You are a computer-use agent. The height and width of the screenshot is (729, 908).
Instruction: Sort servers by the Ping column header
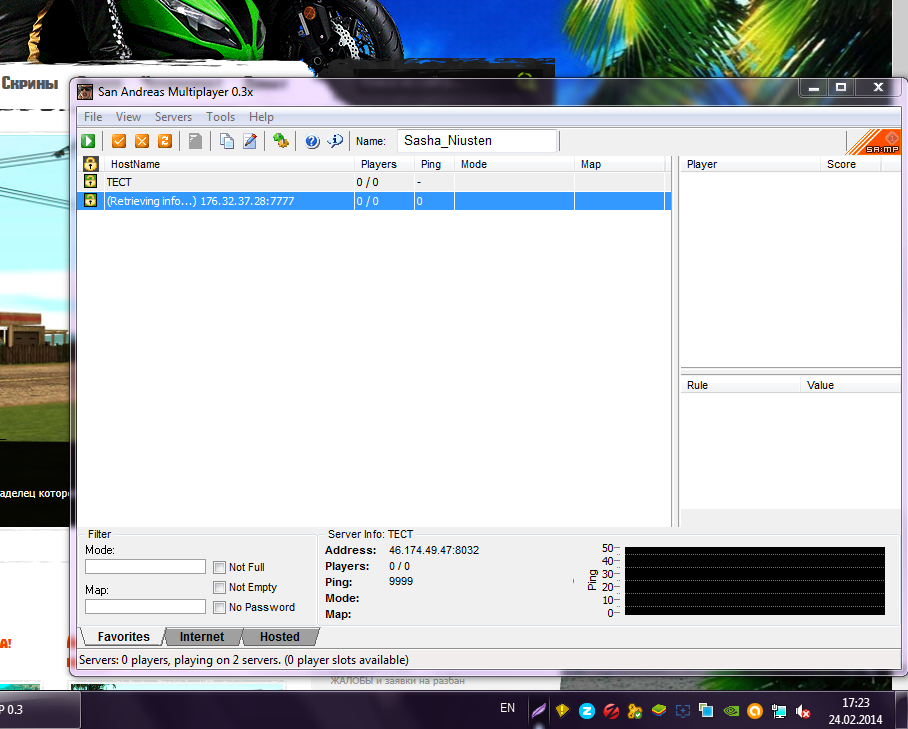coord(435,164)
